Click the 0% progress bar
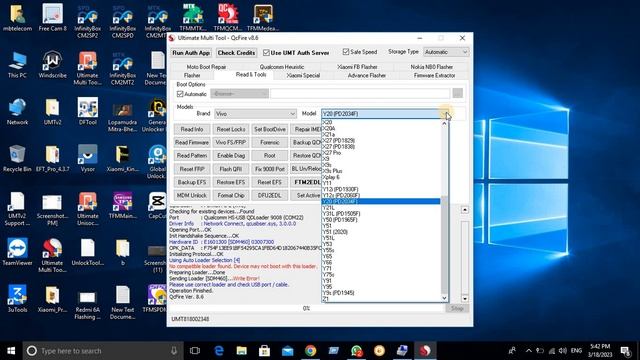Screen dimensions: 640x360 coord(306,309)
